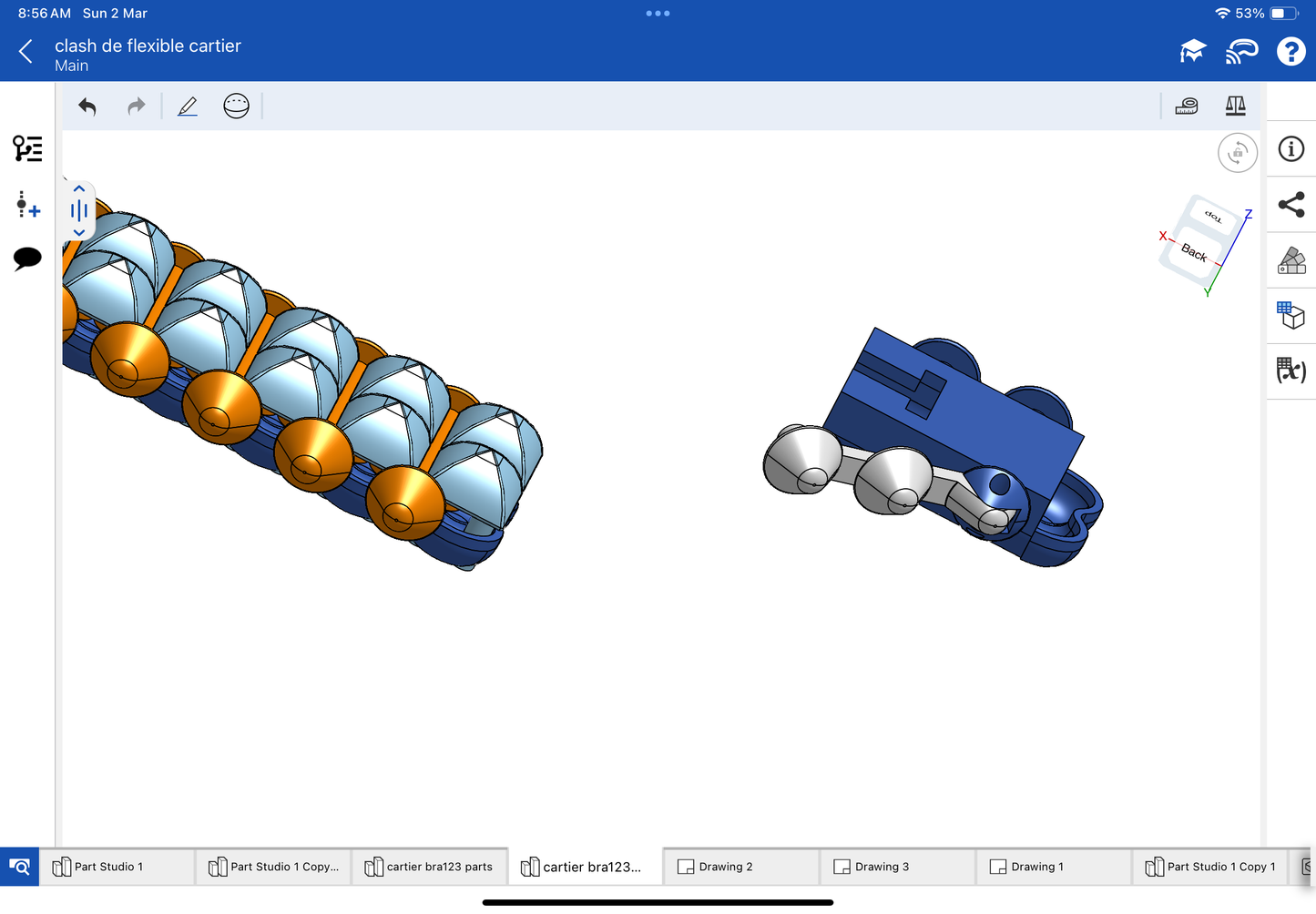Open the help question mark button
This screenshot has height=914, width=1316.
point(1290,52)
